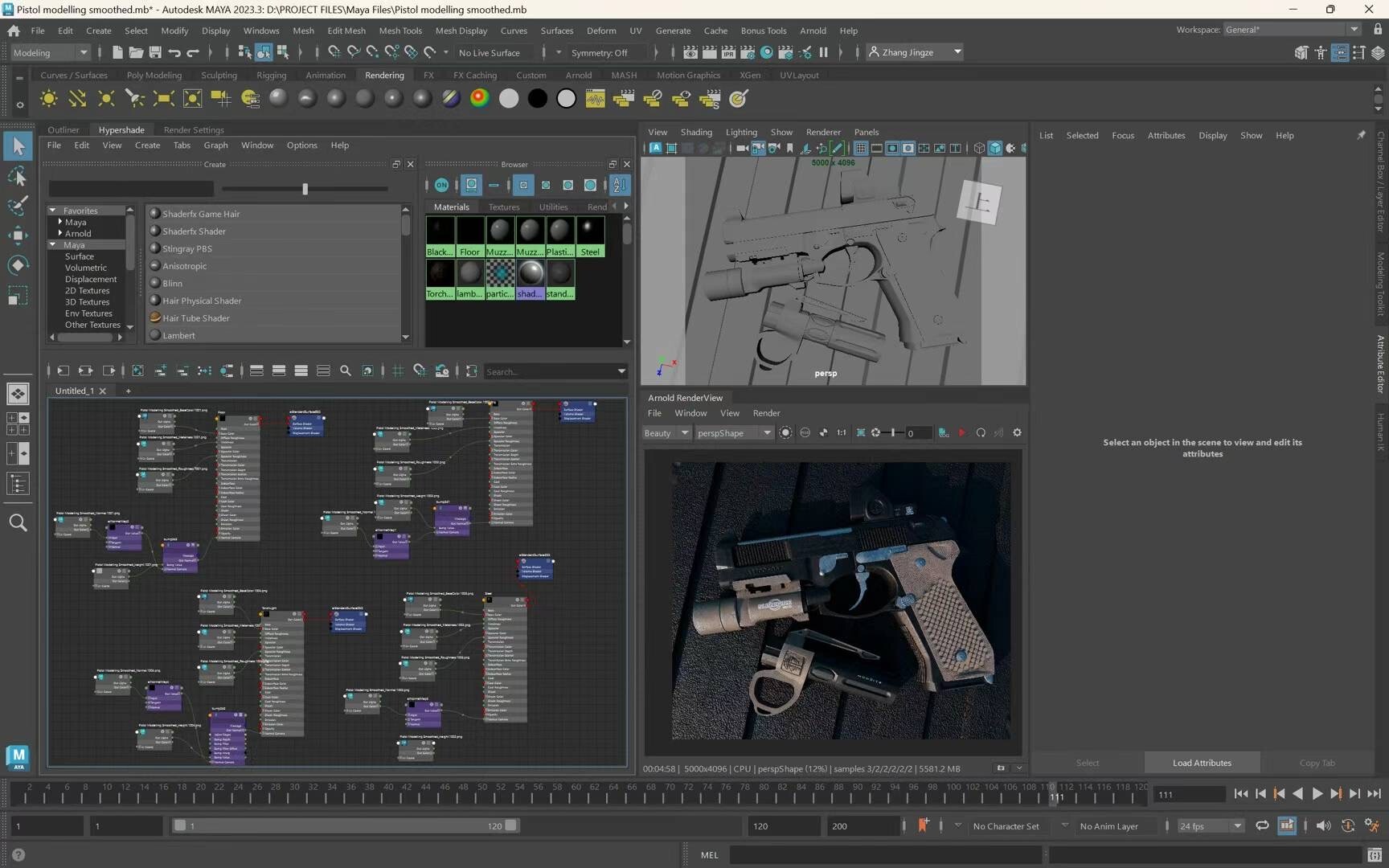This screenshot has height=868, width=1389.
Task: Switch to the Textures tab in the browser
Action: [x=504, y=207]
